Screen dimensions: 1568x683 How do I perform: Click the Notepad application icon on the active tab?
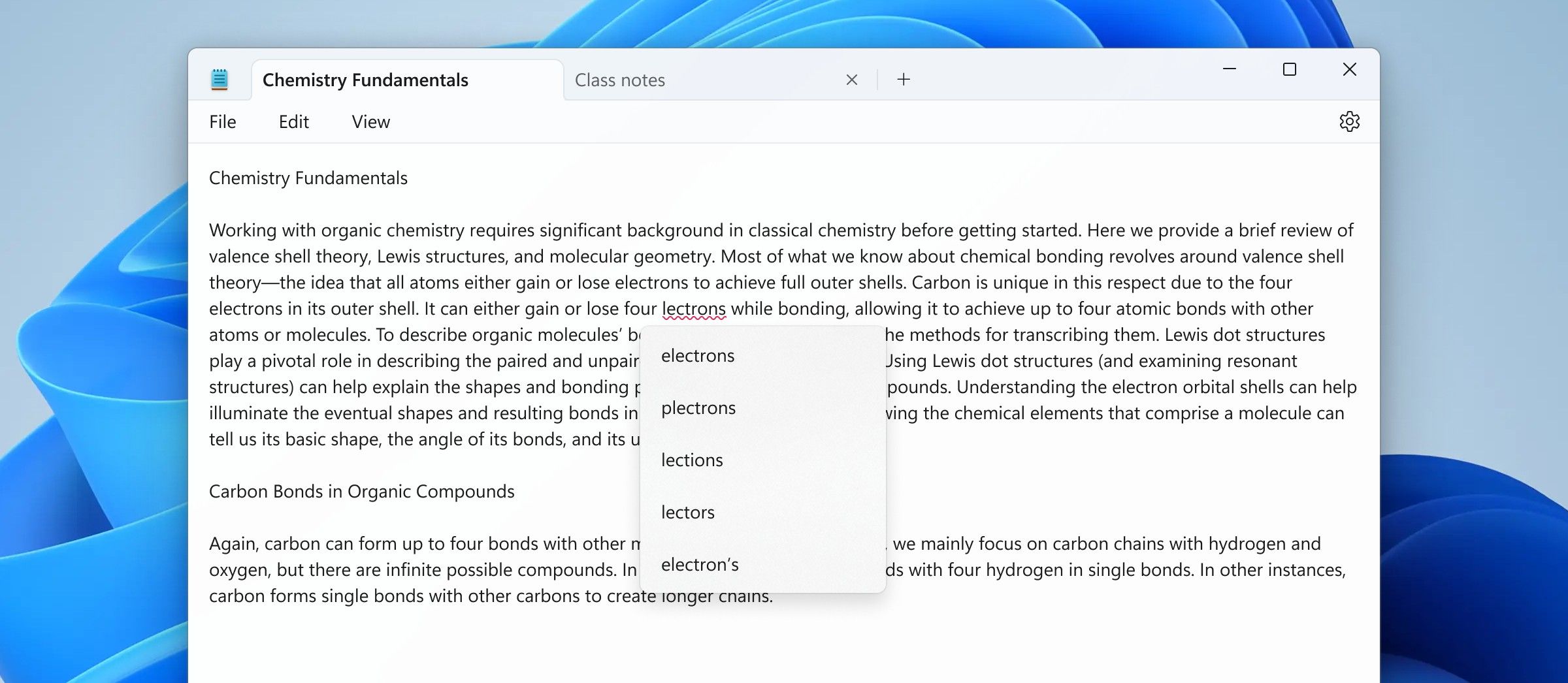coord(220,79)
